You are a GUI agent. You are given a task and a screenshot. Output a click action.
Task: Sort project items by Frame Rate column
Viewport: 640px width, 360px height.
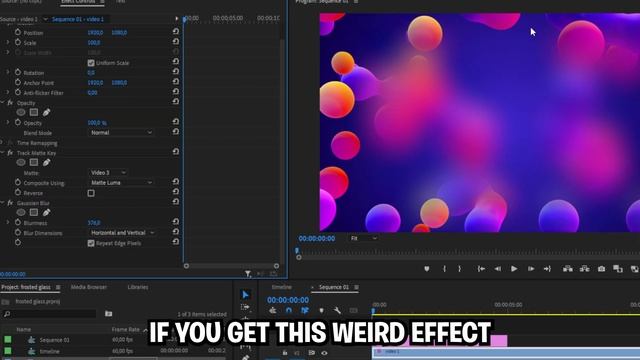tap(125, 329)
